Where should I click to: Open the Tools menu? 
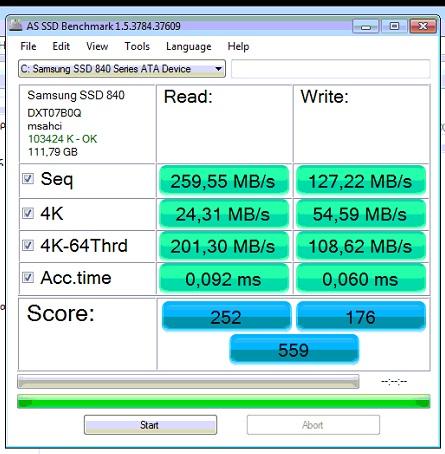(x=137, y=46)
